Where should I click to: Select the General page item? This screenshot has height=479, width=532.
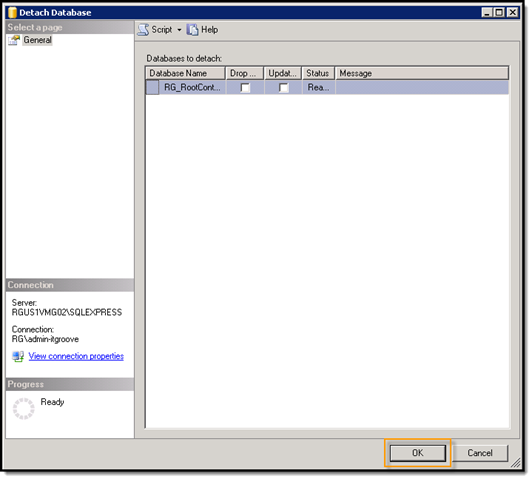pyautogui.click(x=38, y=40)
